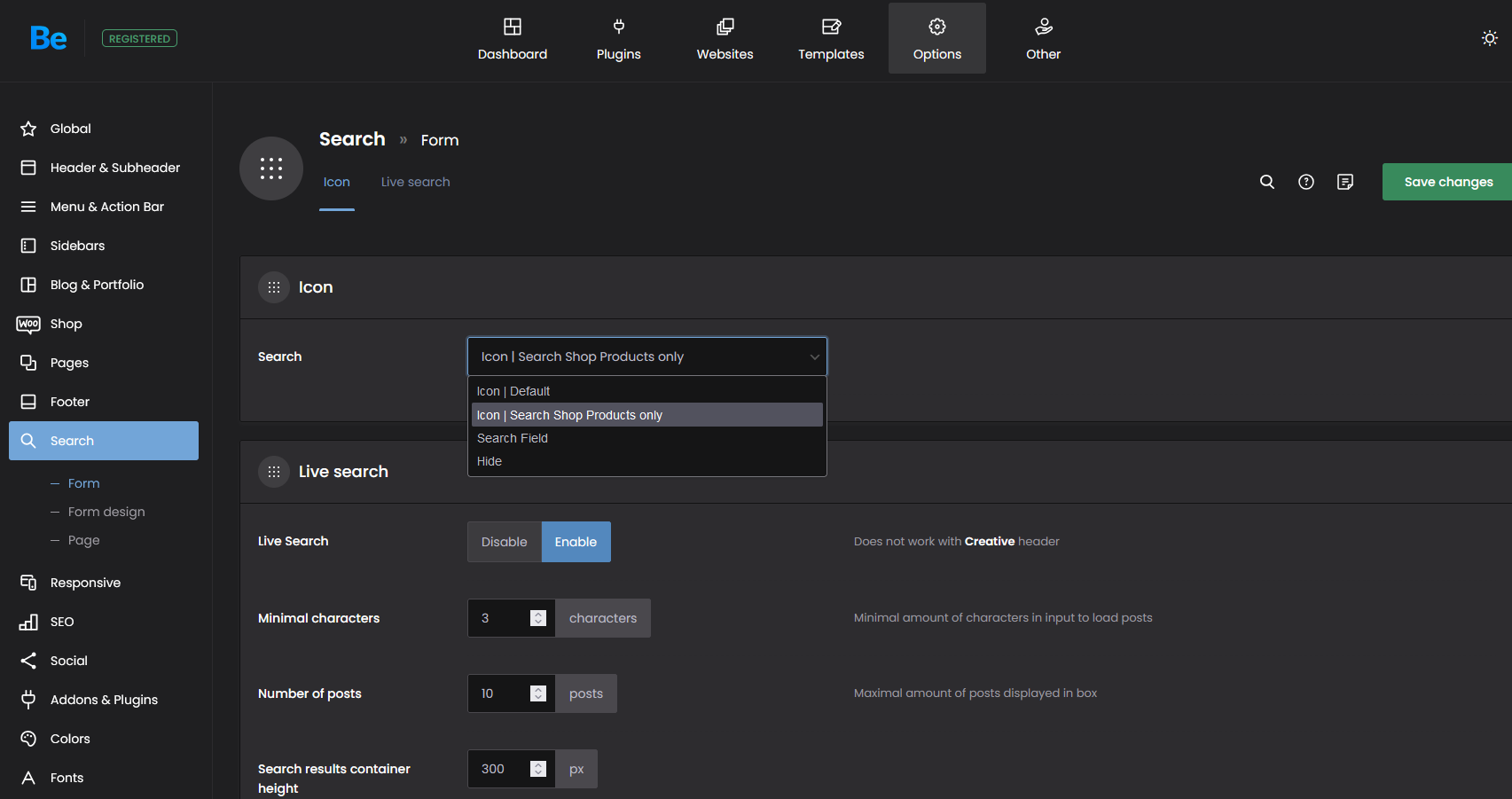Open the Dashboard section
Viewport: 1512px width, 799px height.
513,39
